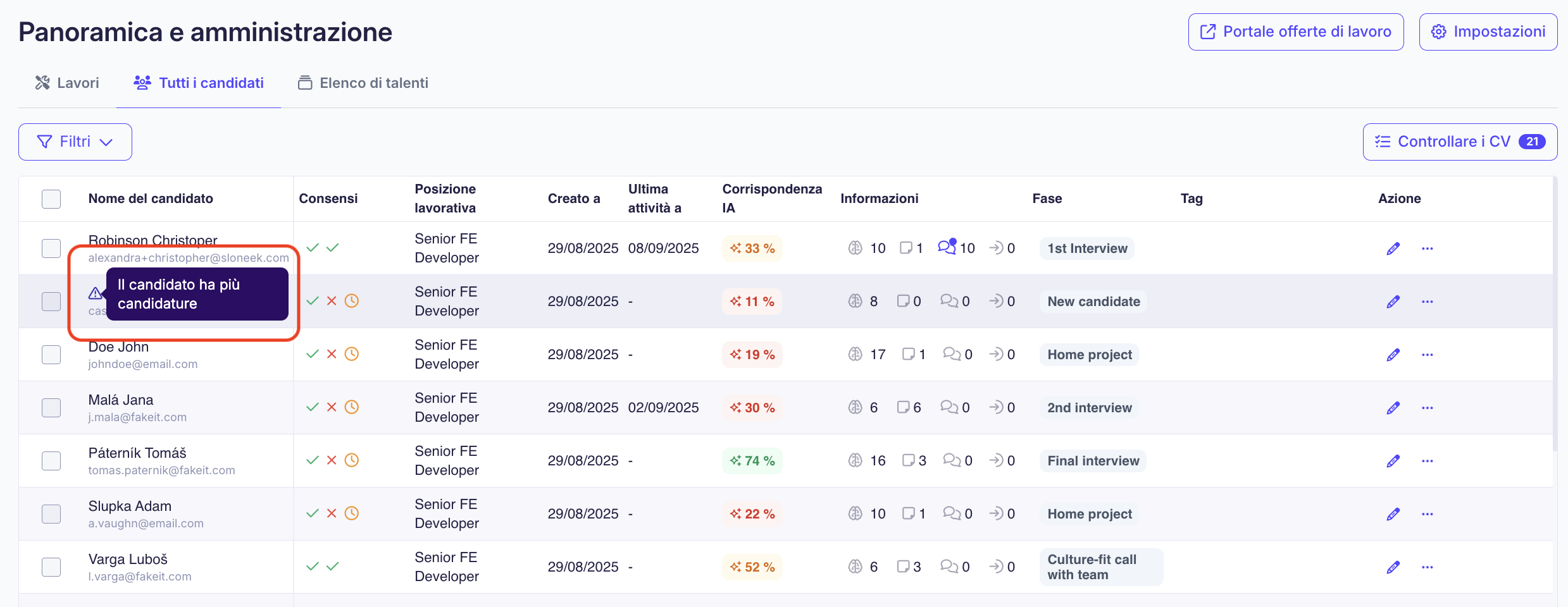Open the three-dot menu for Doe John
Viewport: 1568px width, 607px height.
click(1427, 355)
